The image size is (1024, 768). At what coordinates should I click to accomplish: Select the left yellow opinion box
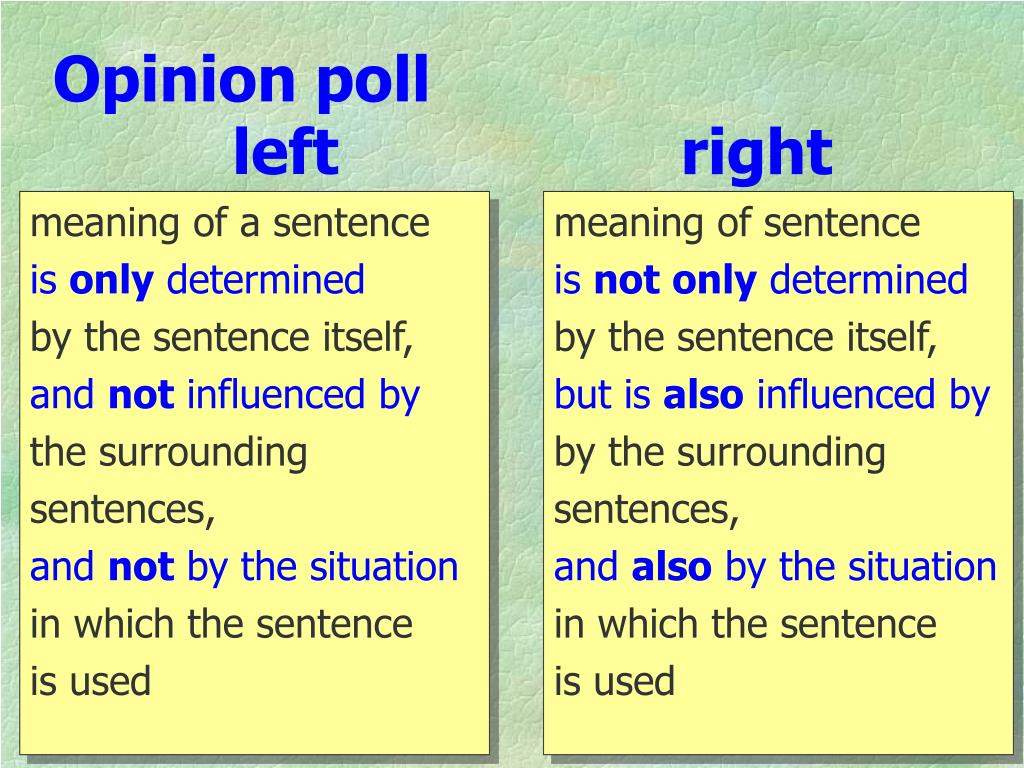click(x=254, y=473)
